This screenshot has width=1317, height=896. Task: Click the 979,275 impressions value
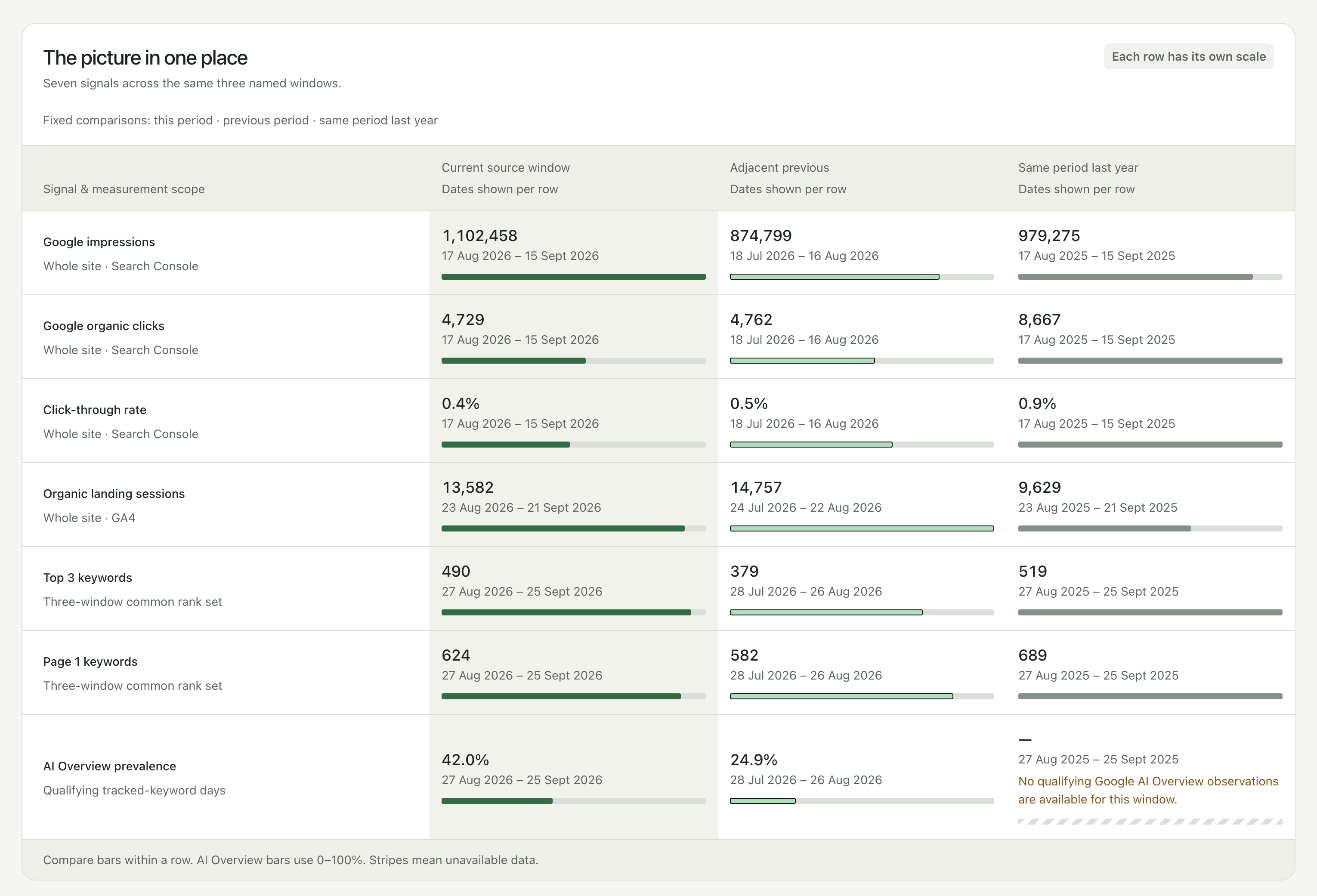point(1049,236)
